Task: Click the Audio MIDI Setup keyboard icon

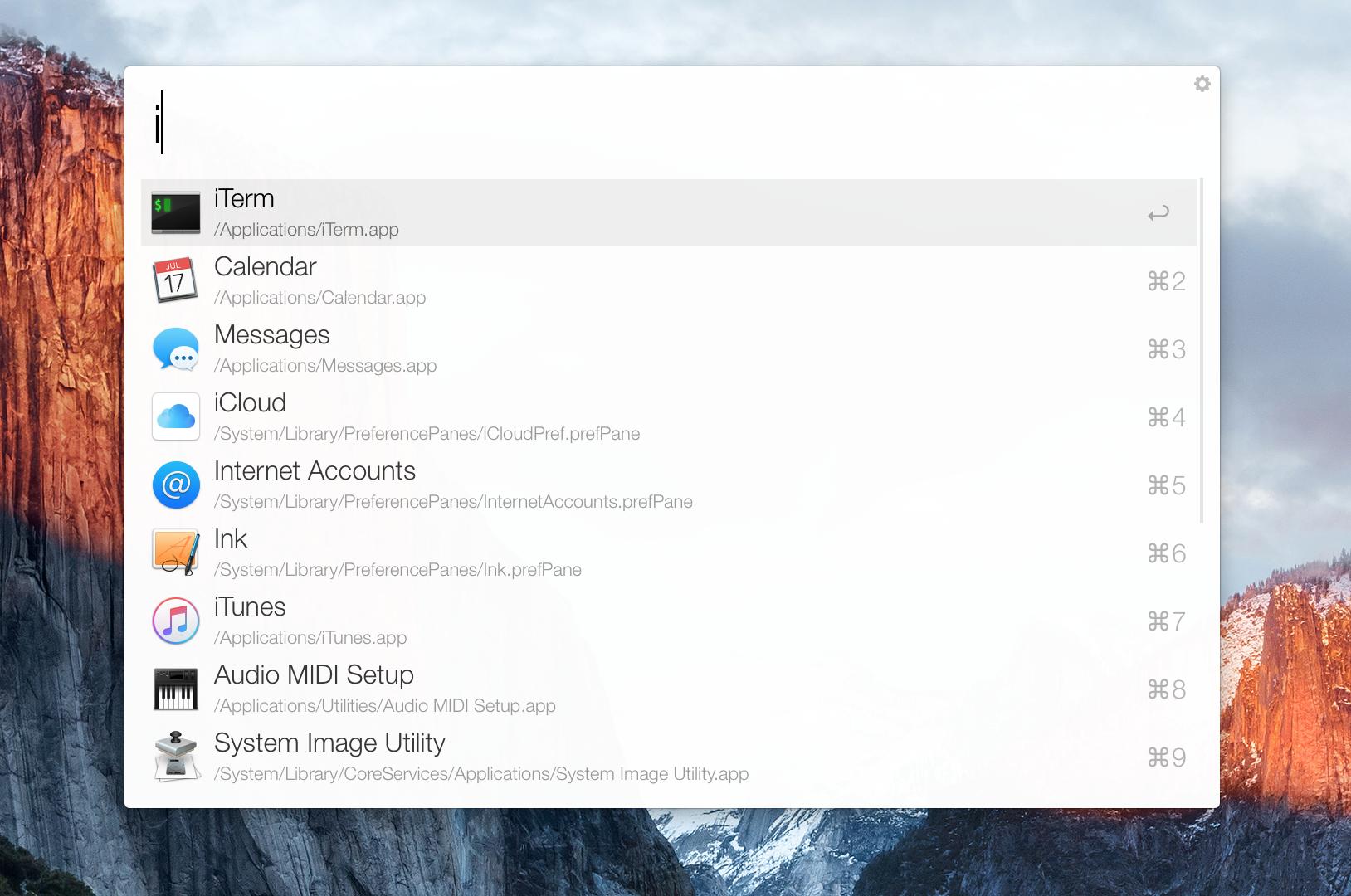Action: pos(176,689)
